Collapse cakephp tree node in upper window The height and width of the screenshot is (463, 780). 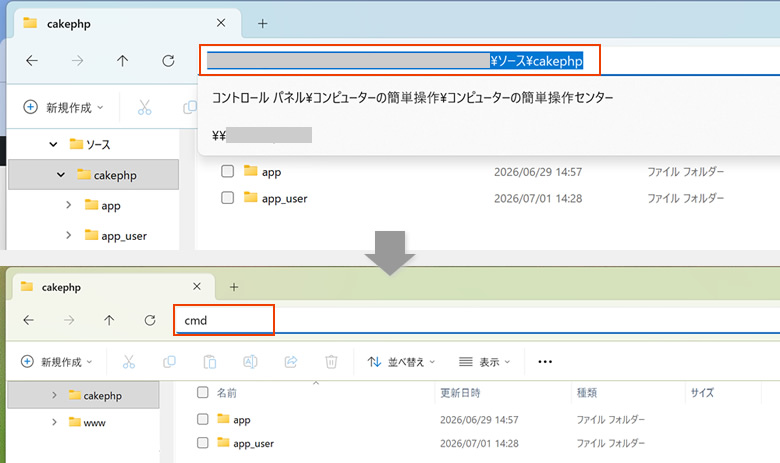pos(61,175)
